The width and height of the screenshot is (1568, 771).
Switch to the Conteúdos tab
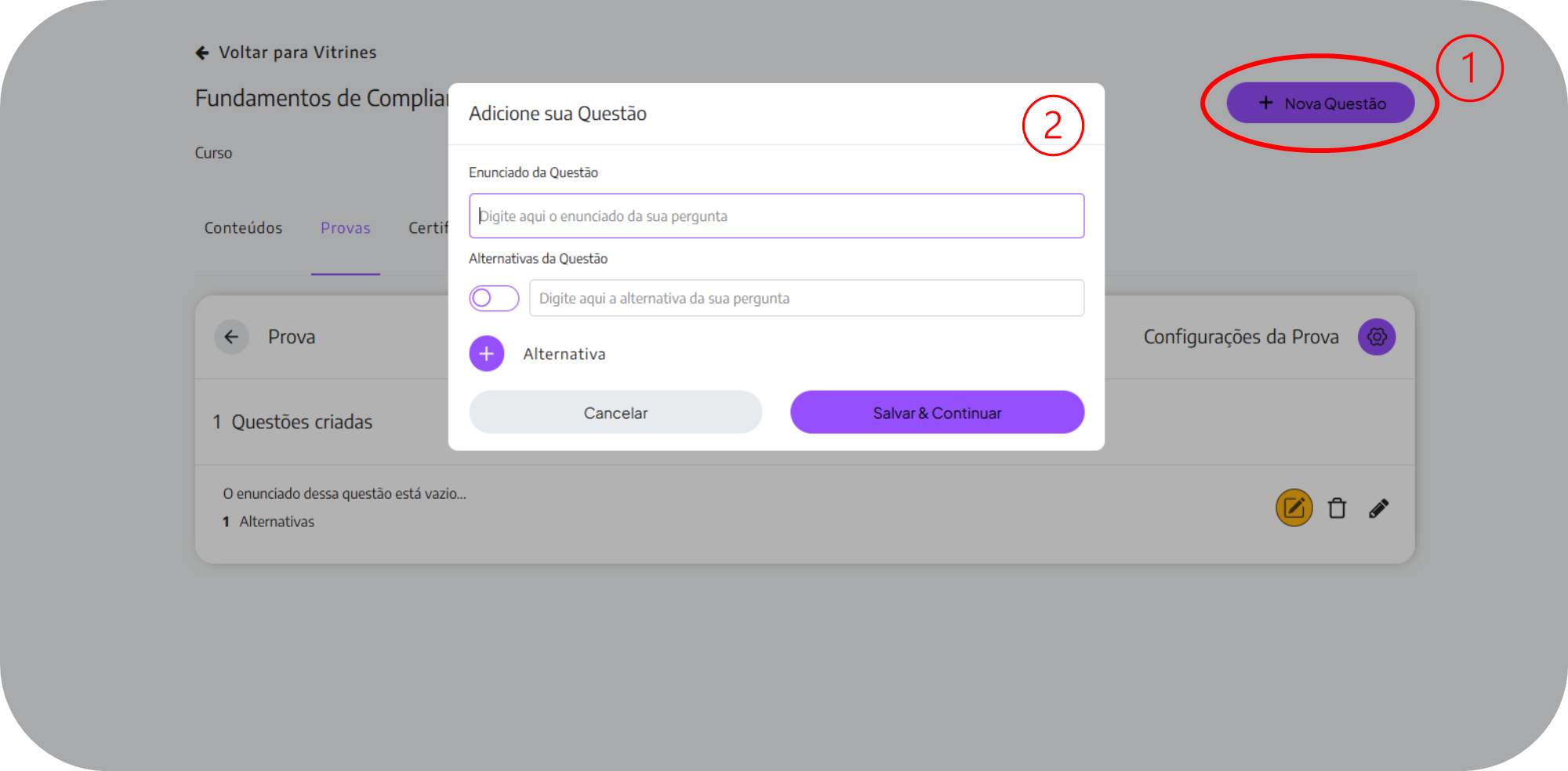pyautogui.click(x=243, y=228)
